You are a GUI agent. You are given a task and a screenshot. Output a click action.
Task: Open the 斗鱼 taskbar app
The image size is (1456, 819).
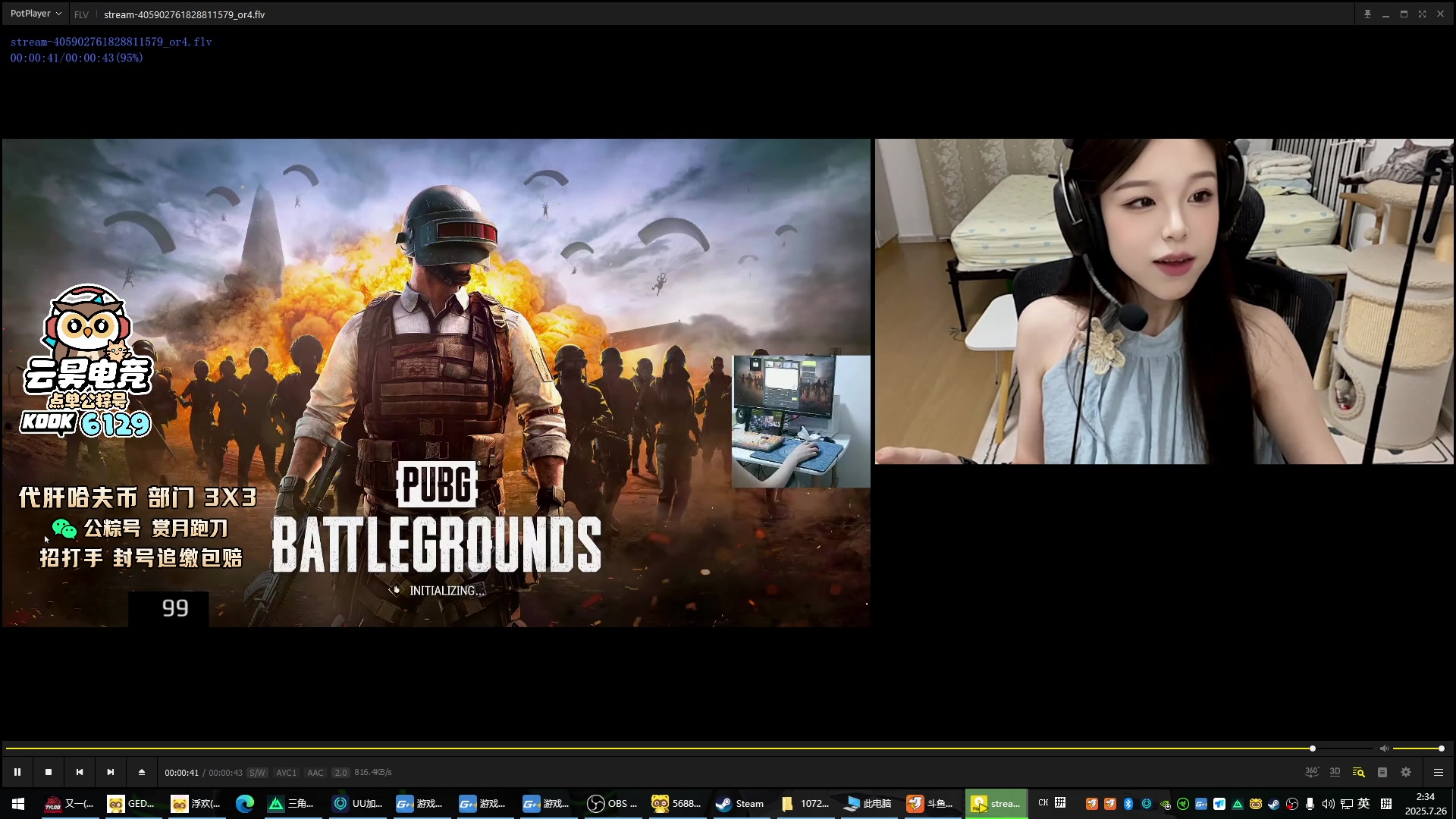coord(931,804)
